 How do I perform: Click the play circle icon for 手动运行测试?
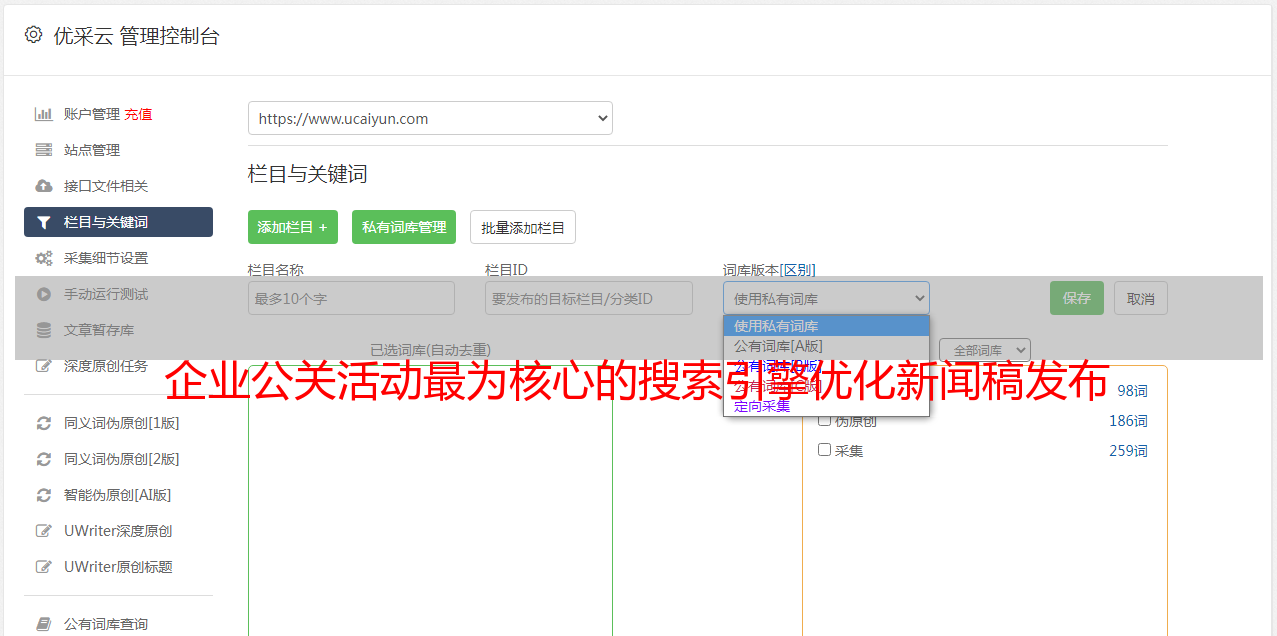[44, 294]
